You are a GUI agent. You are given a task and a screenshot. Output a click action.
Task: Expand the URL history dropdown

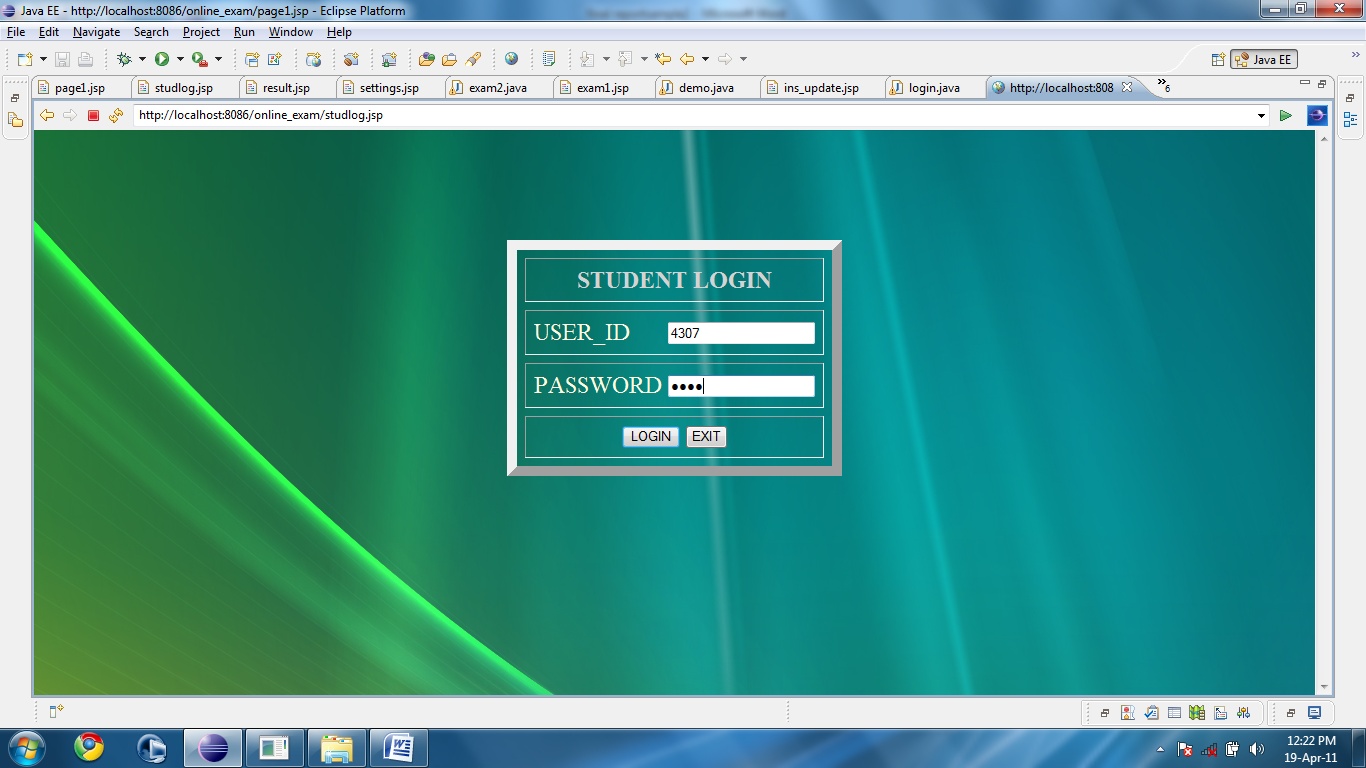(x=1261, y=116)
